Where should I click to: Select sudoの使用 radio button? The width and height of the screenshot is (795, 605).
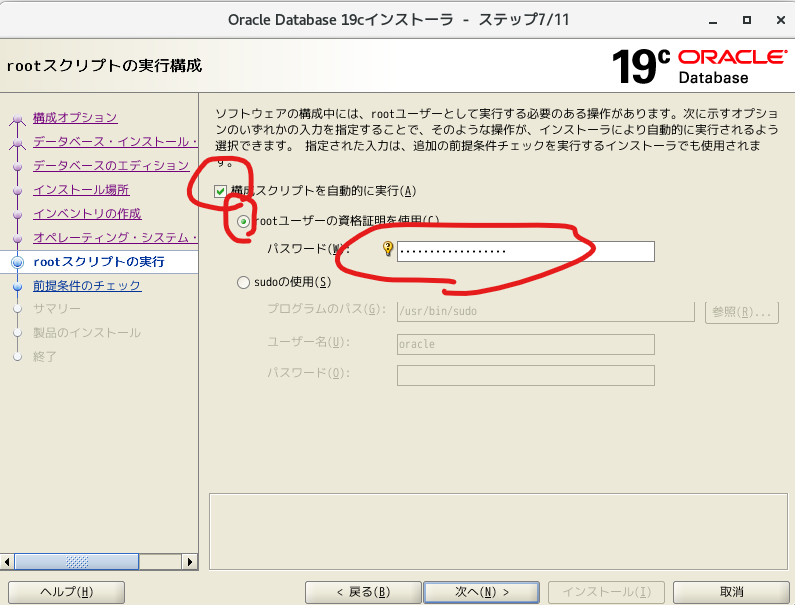(243, 282)
